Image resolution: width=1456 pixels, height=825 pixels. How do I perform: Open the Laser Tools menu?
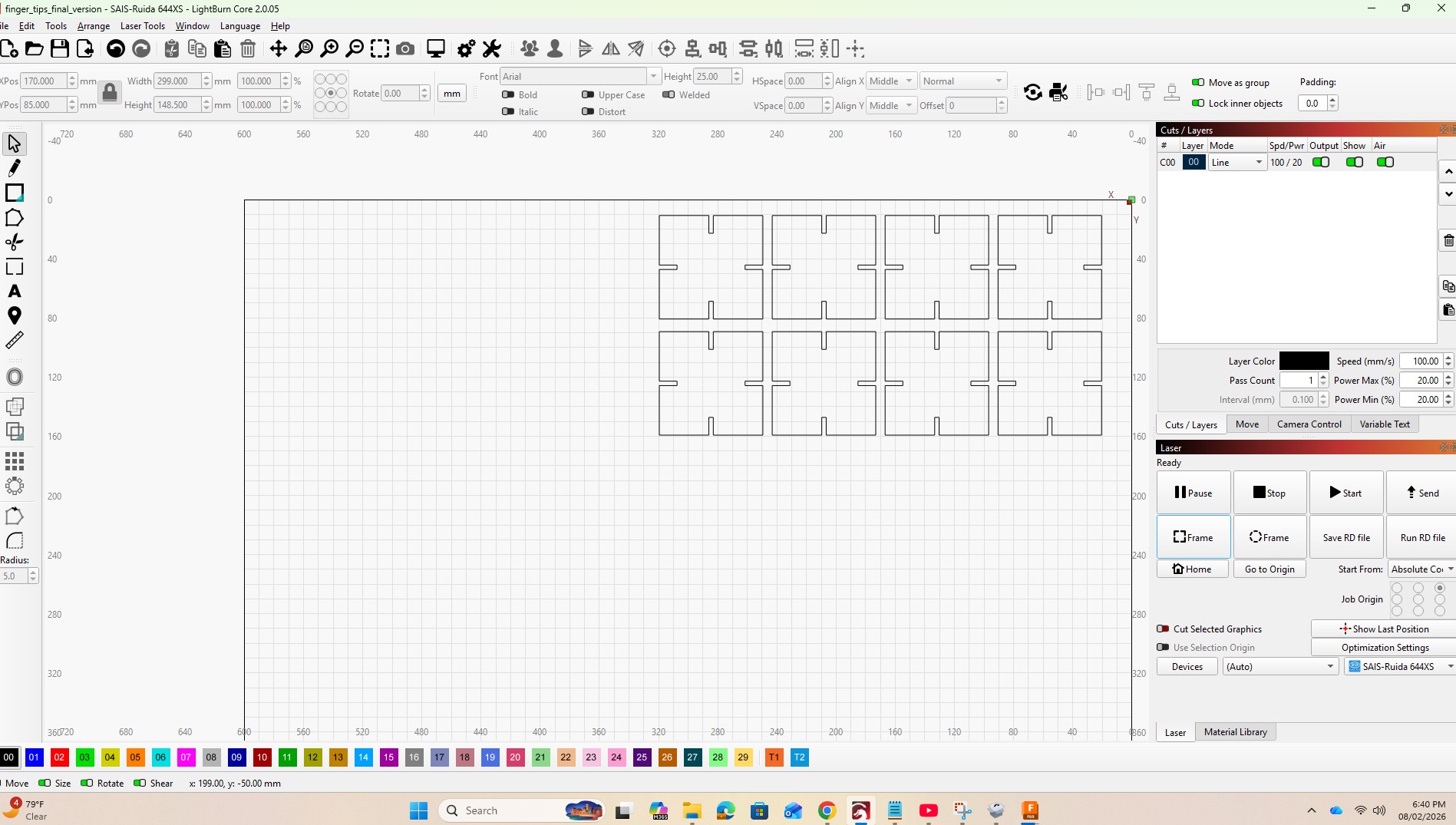(x=143, y=25)
